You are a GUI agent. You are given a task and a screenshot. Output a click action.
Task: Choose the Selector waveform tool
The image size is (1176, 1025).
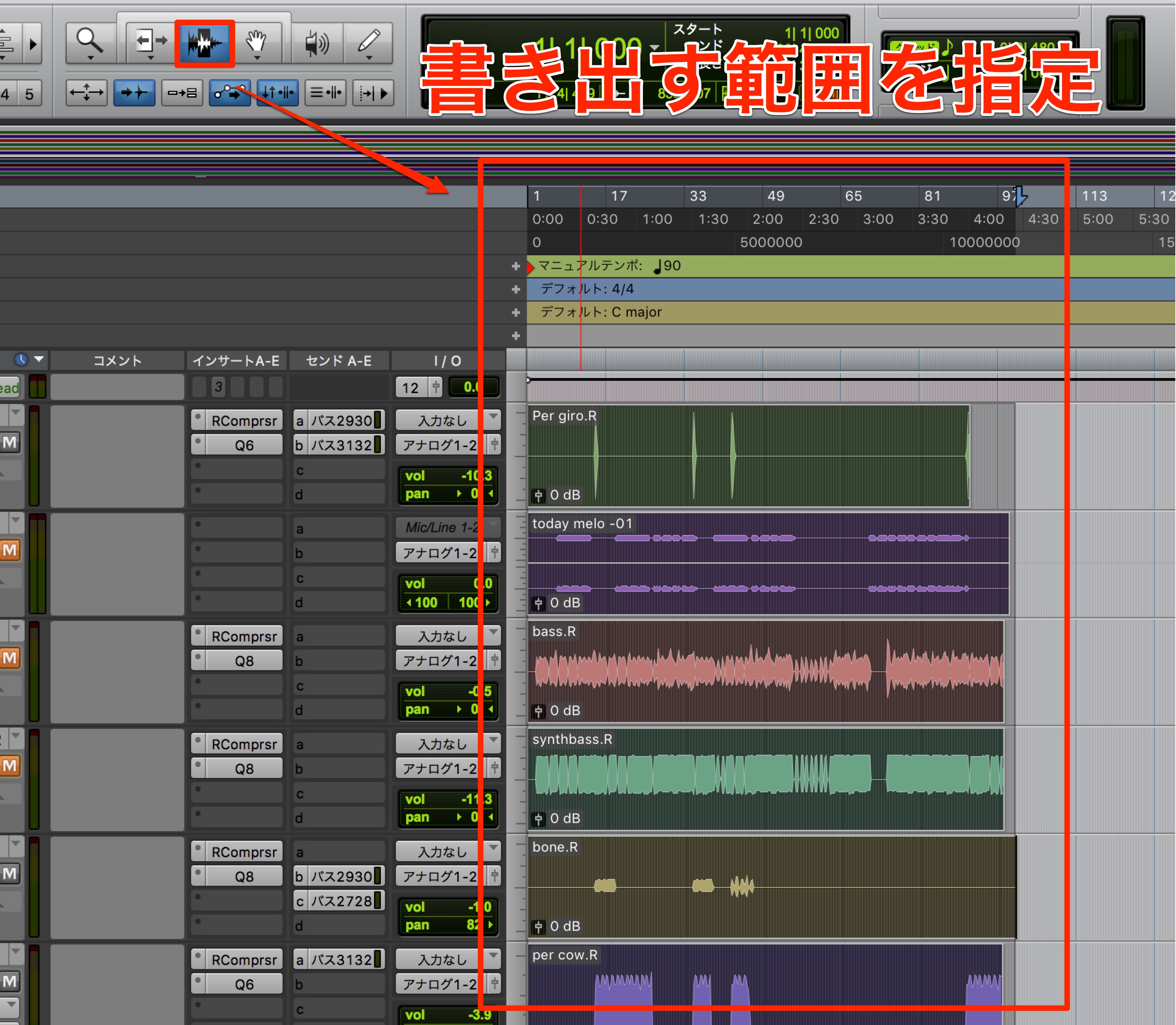pyautogui.click(x=204, y=43)
